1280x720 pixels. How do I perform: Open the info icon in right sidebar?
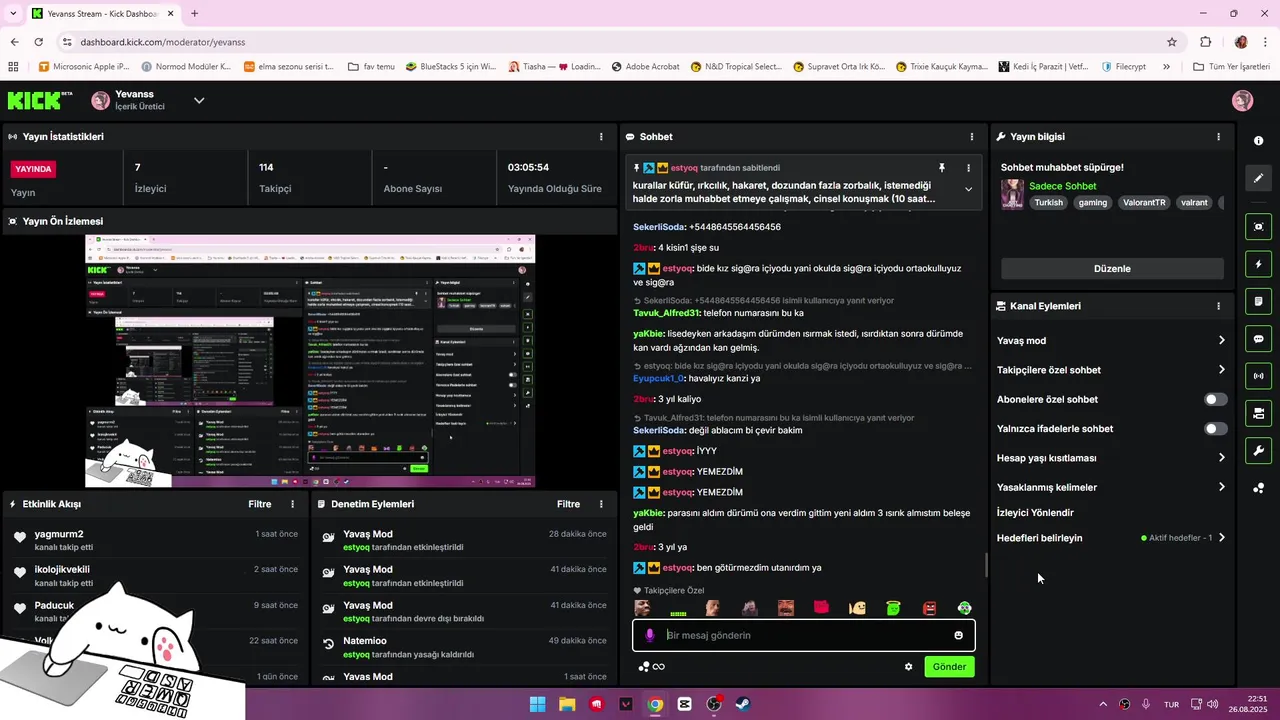[1258, 141]
